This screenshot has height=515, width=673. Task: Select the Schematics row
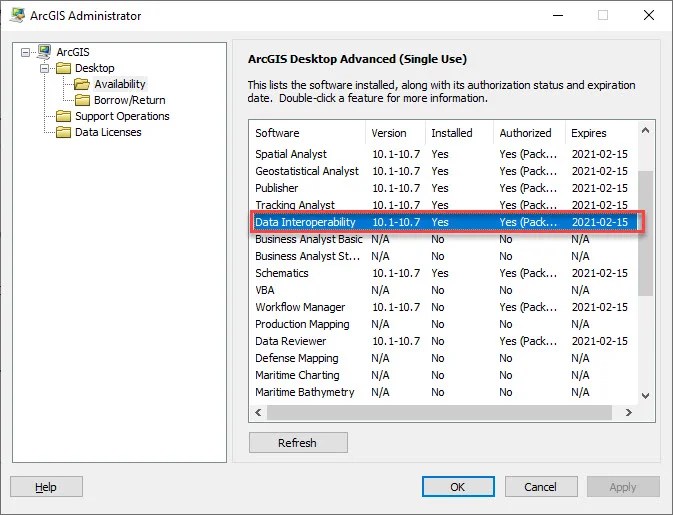pyautogui.click(x=444, y=273)
